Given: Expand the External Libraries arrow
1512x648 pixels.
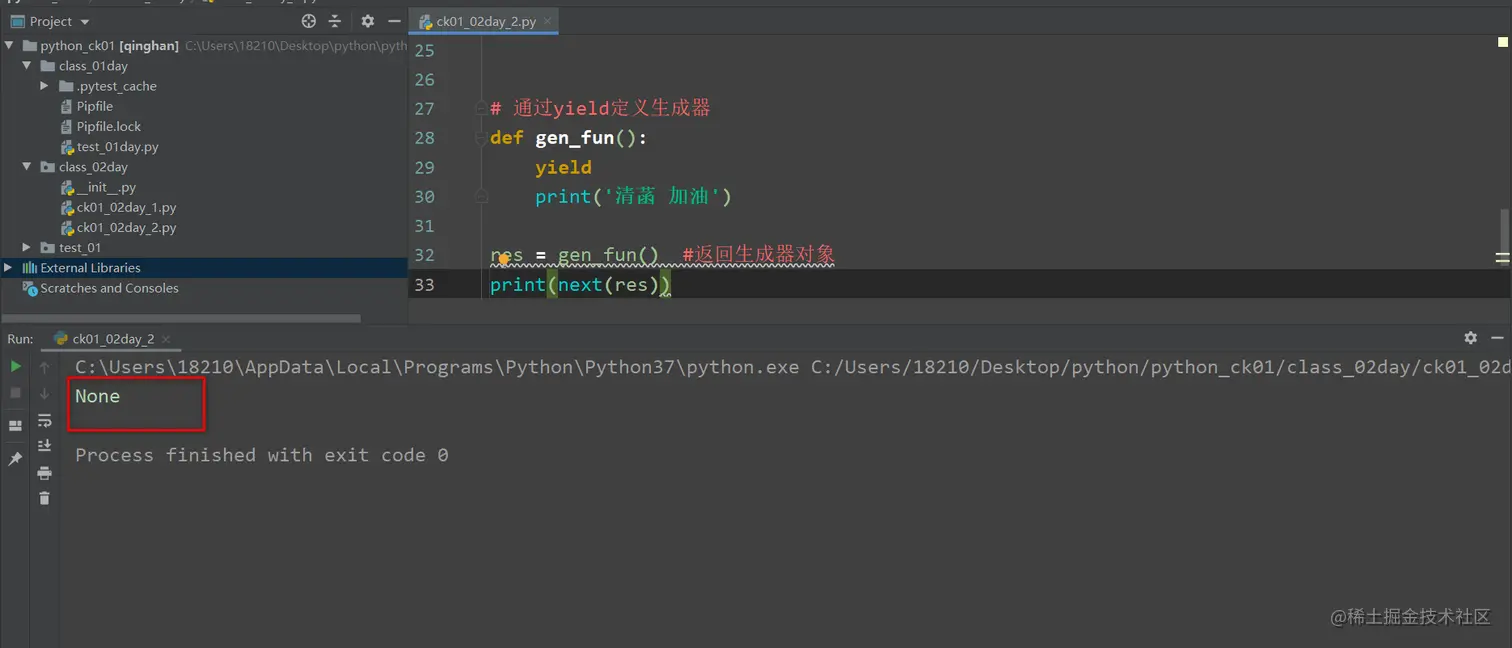Looking at the screenshot, I should [x=9, y=267].
